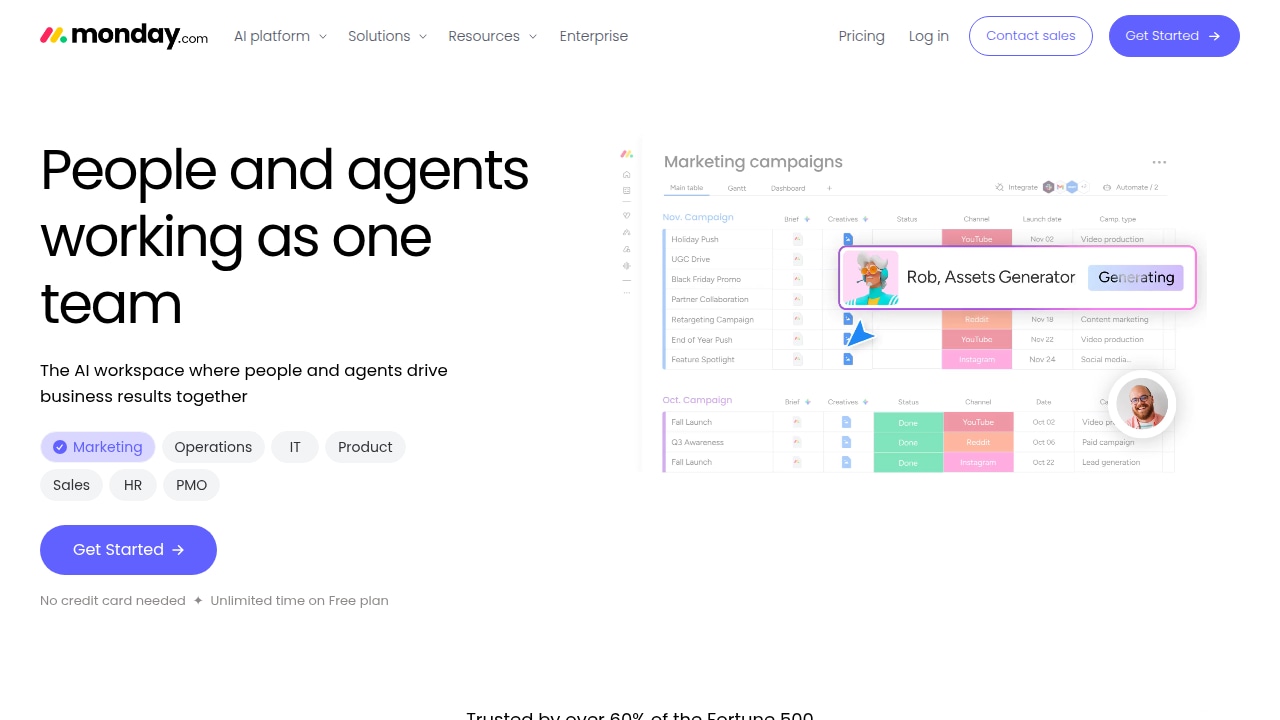Viewport: 1280px width, 720px height.
Task: Click the Creatives file icon in Holiday Push row
Action: (x=847, y=239)
